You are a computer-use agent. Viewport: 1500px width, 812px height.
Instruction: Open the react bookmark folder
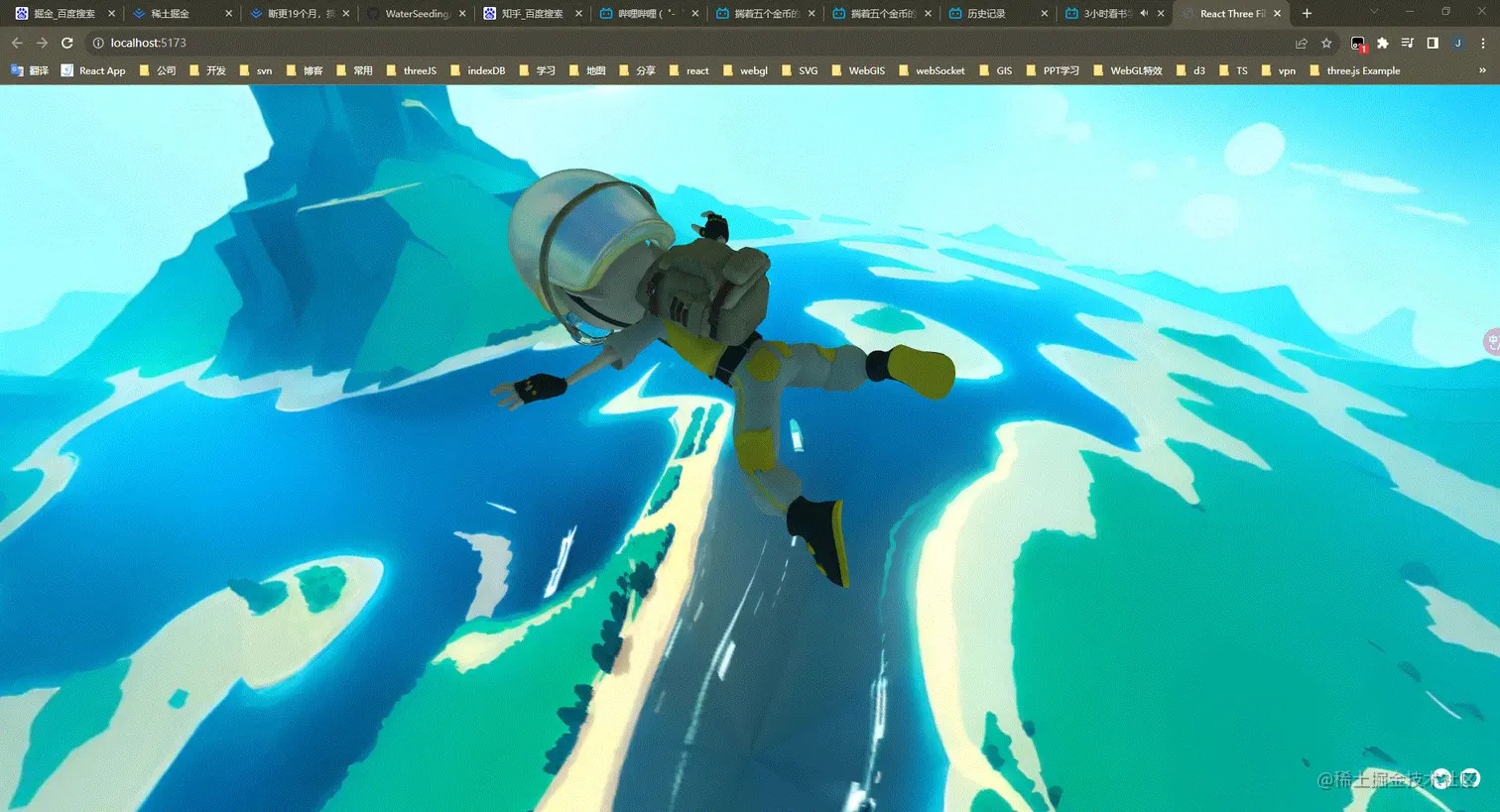click(x=688, y=70)
